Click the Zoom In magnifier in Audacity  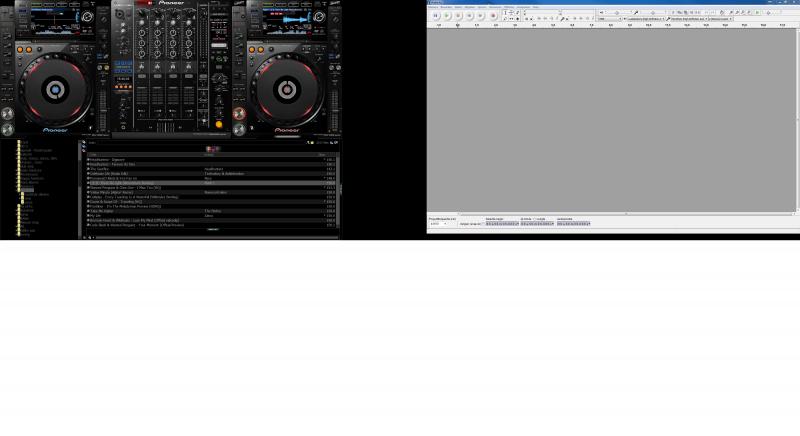tap(731, 12)
